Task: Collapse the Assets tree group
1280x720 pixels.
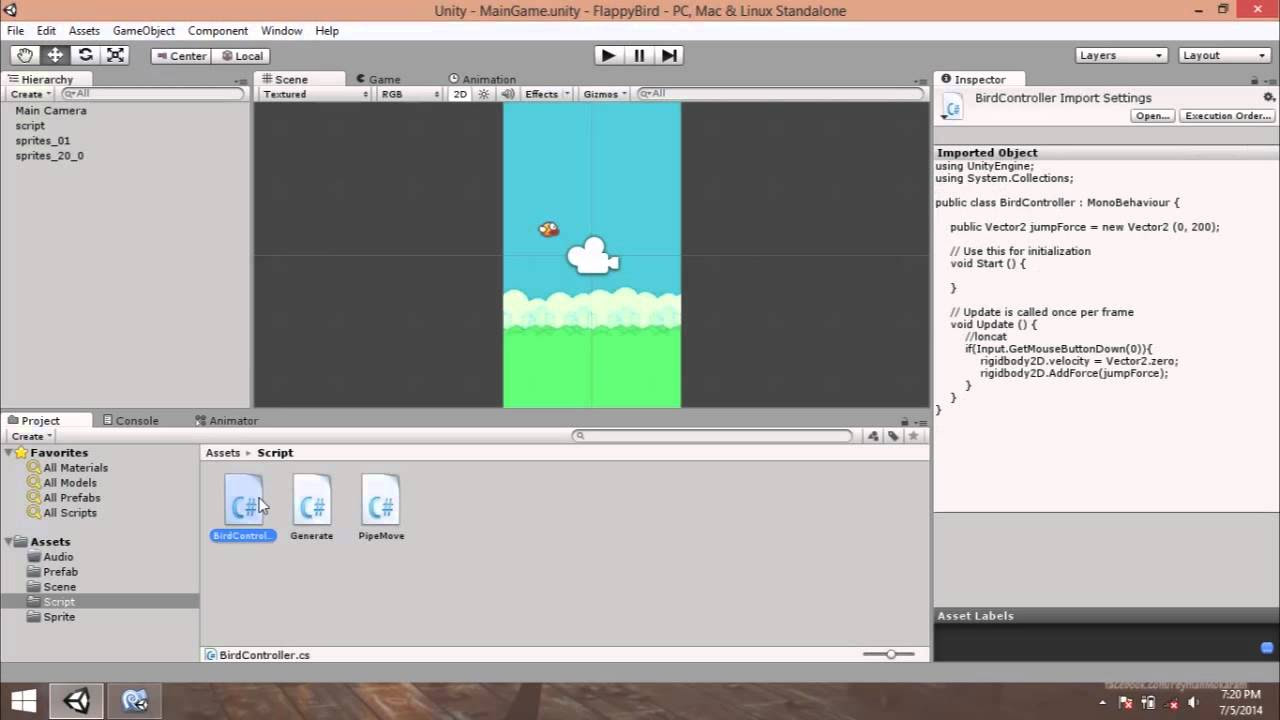Action: (9, 542)
